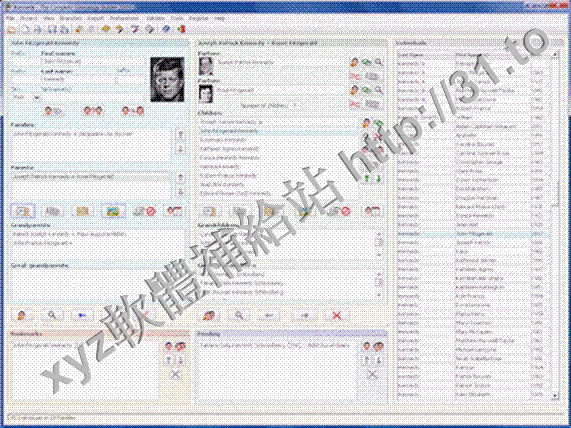Click red X icon beside Children list
Viewport: 571px width, 428px height.
point(379,137)
